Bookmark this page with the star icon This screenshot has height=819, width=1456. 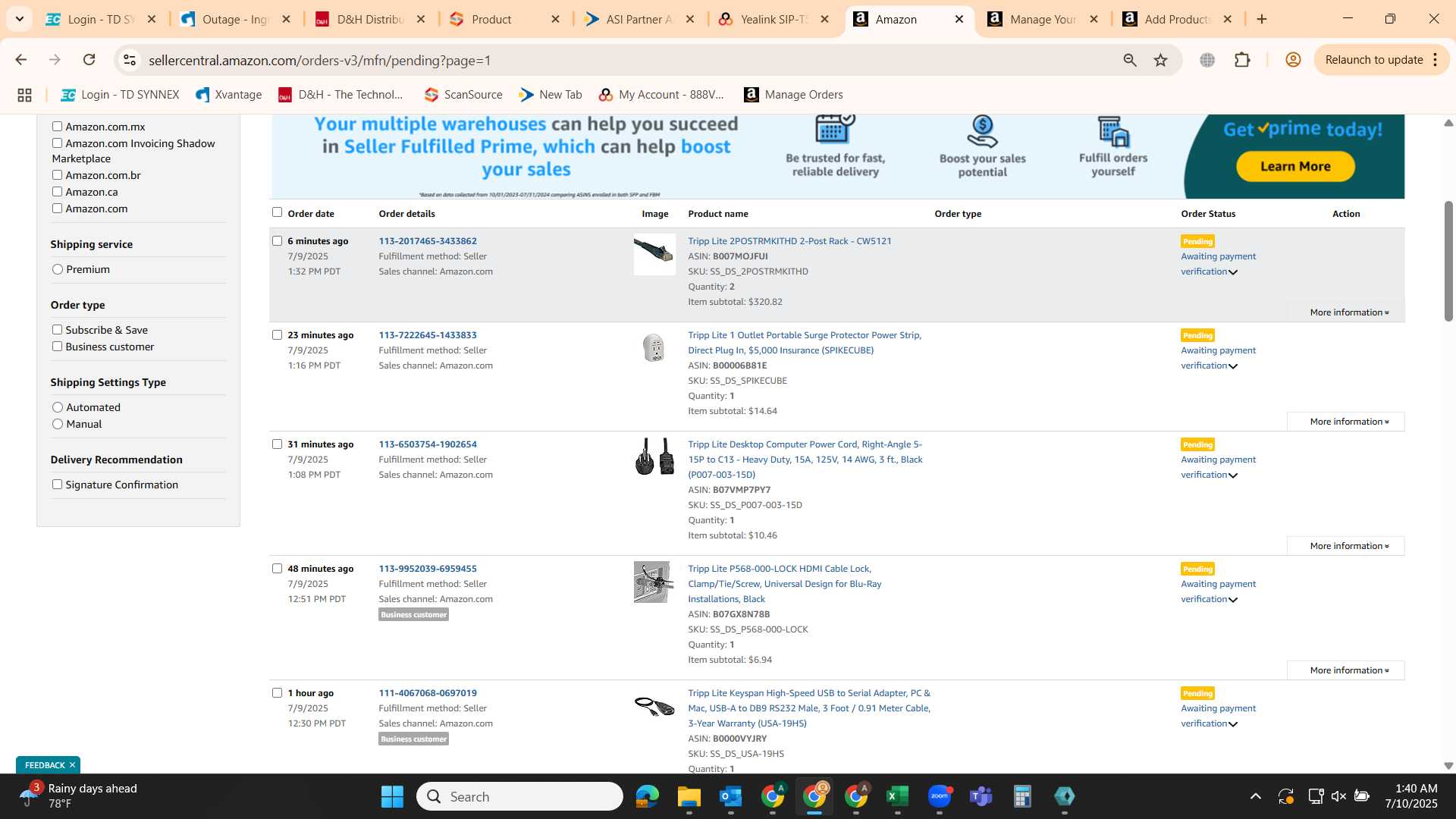coord(1160,60)
